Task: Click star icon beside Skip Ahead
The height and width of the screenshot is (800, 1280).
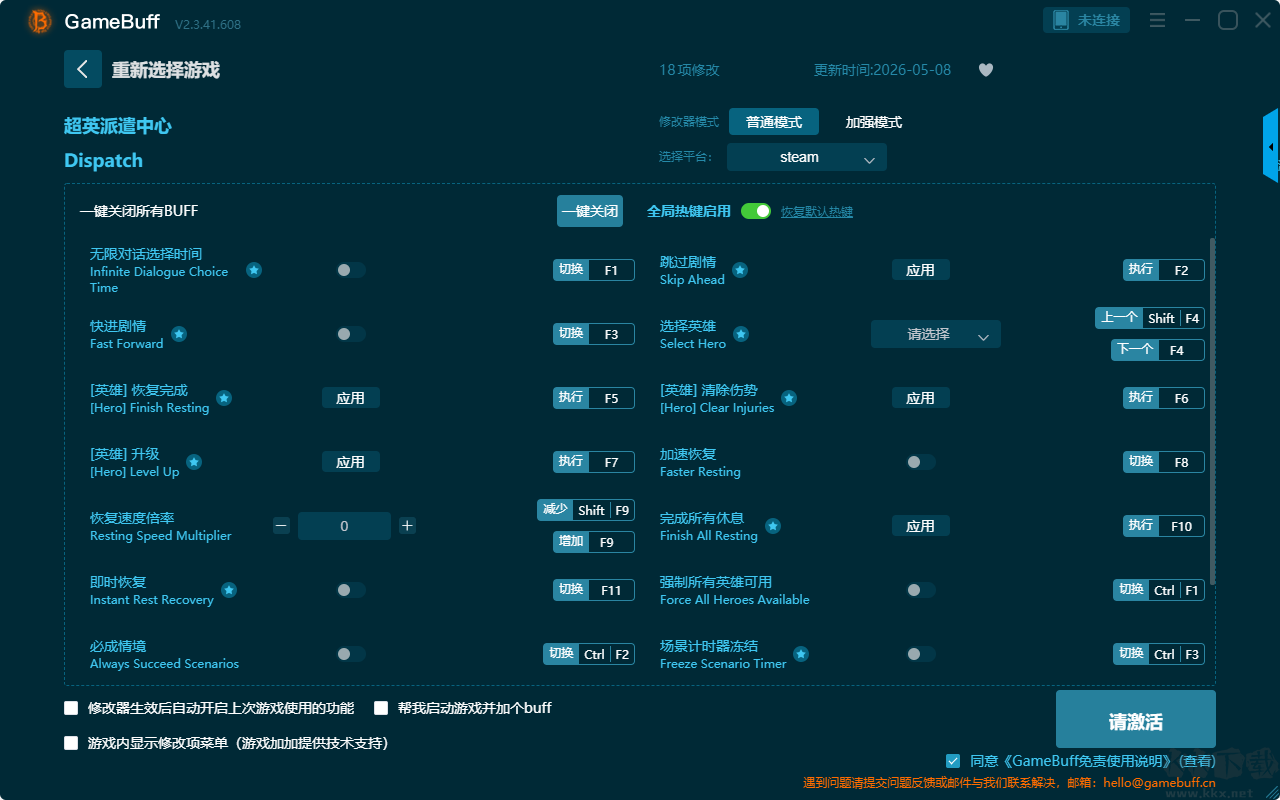Action: [740, 270]
